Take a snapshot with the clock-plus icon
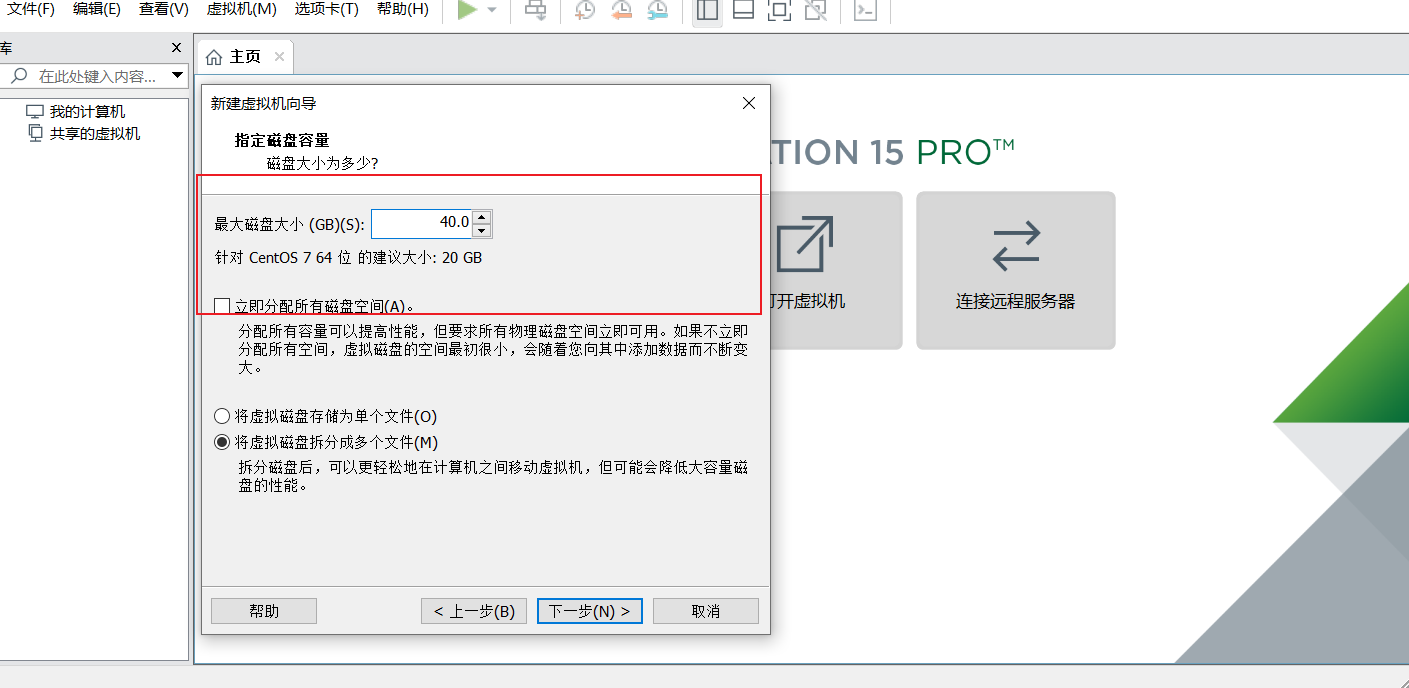 click(x=585, y=10)
